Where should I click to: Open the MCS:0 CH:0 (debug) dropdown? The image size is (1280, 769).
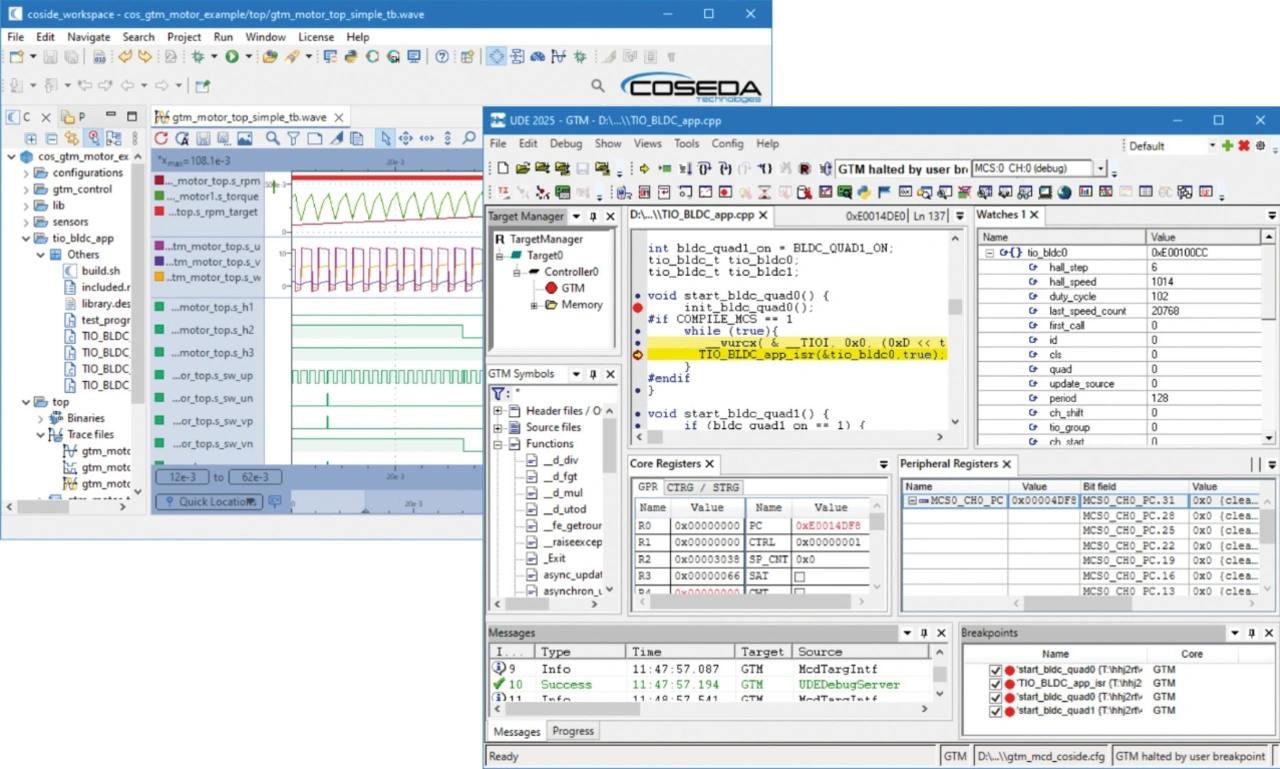[x=1101, y=169]
